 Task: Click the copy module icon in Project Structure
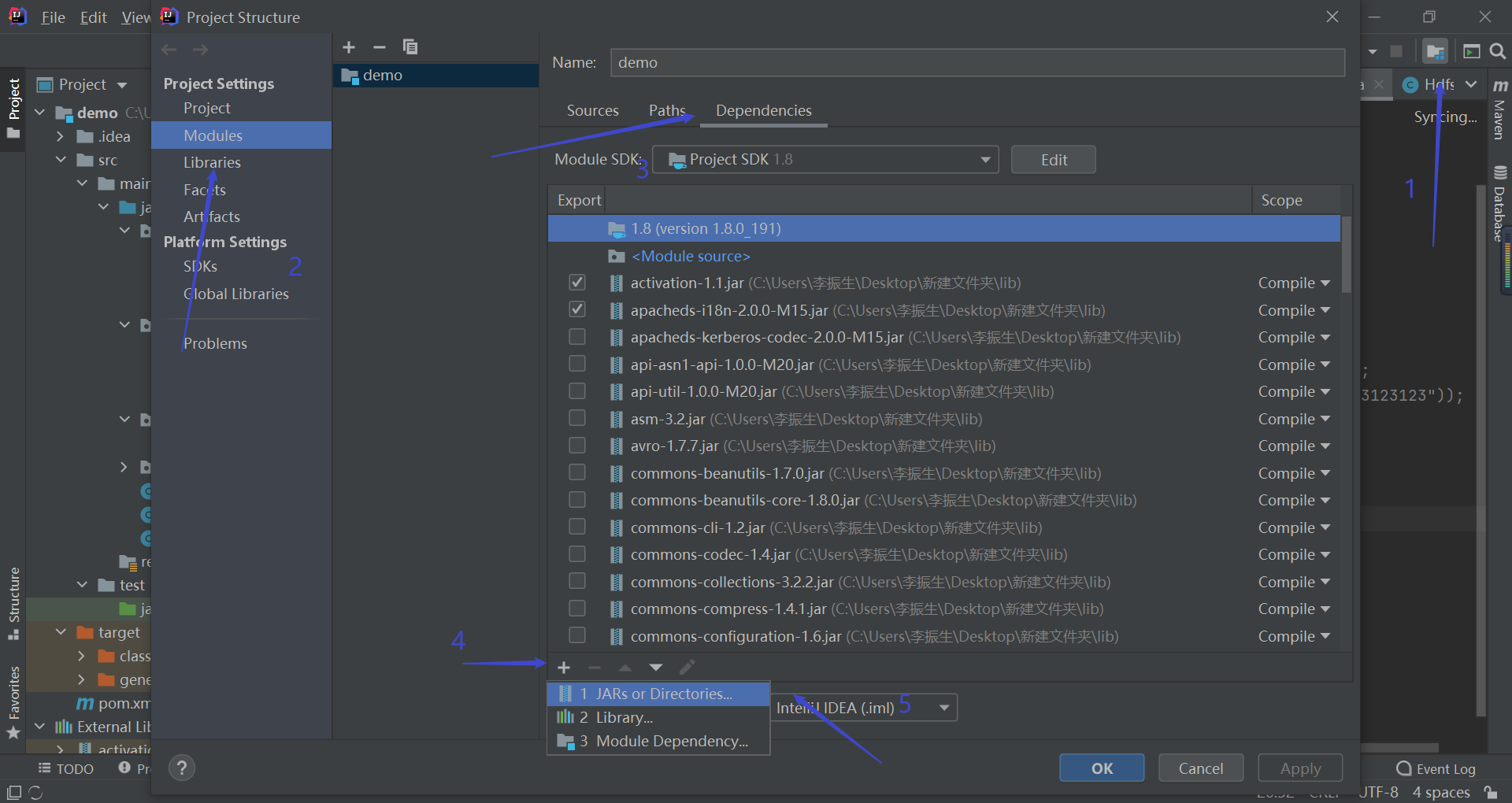[x=410, y=47]
